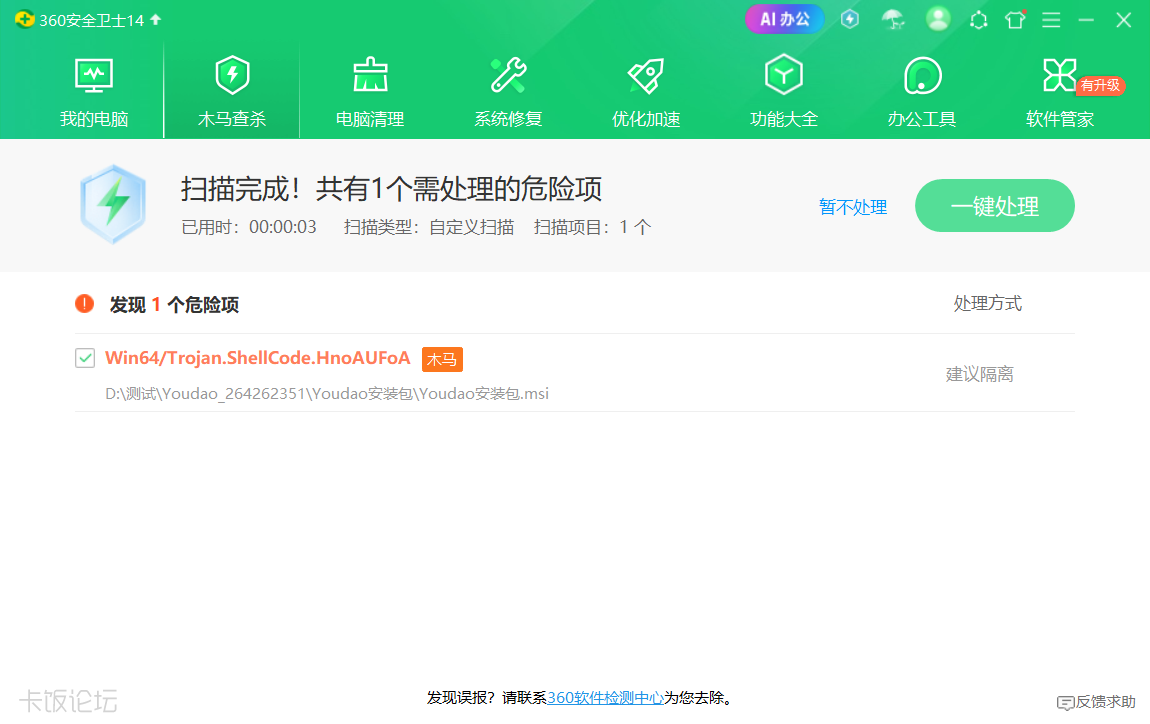Click the three-node hexagon icon in title bar
This screenshot has width=1150, height=724.
coord(978,20)
